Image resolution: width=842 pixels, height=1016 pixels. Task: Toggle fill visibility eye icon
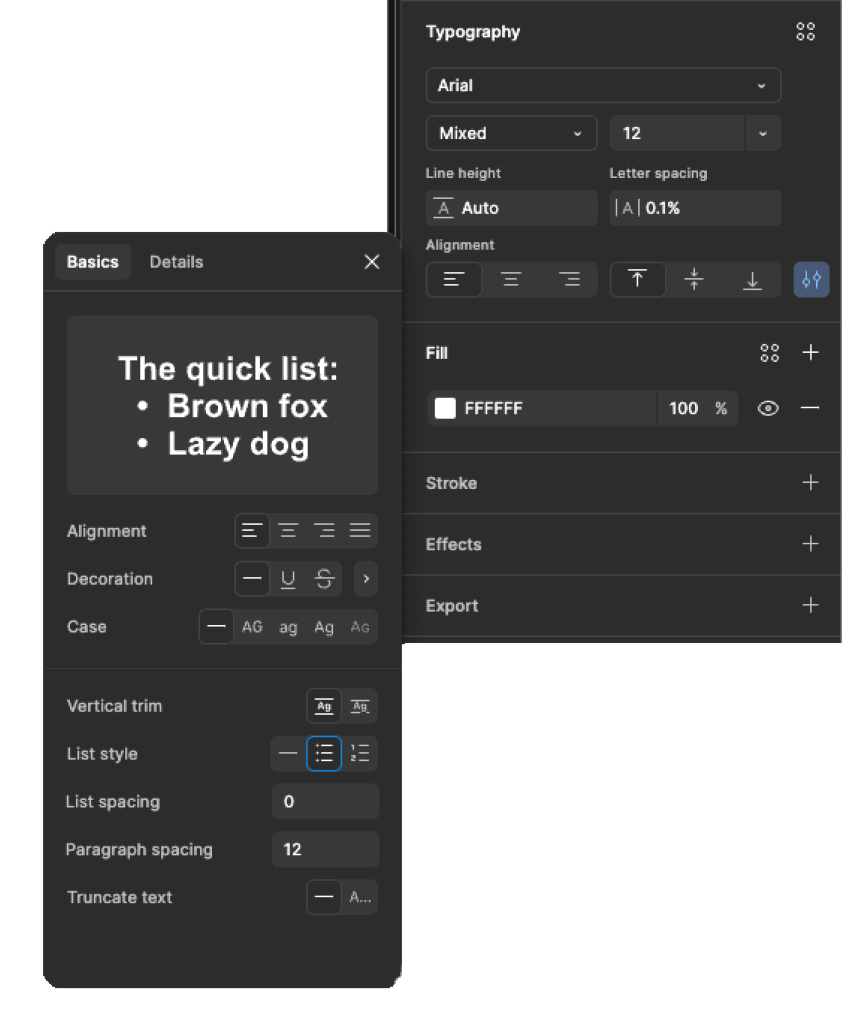tap(768, 408)
